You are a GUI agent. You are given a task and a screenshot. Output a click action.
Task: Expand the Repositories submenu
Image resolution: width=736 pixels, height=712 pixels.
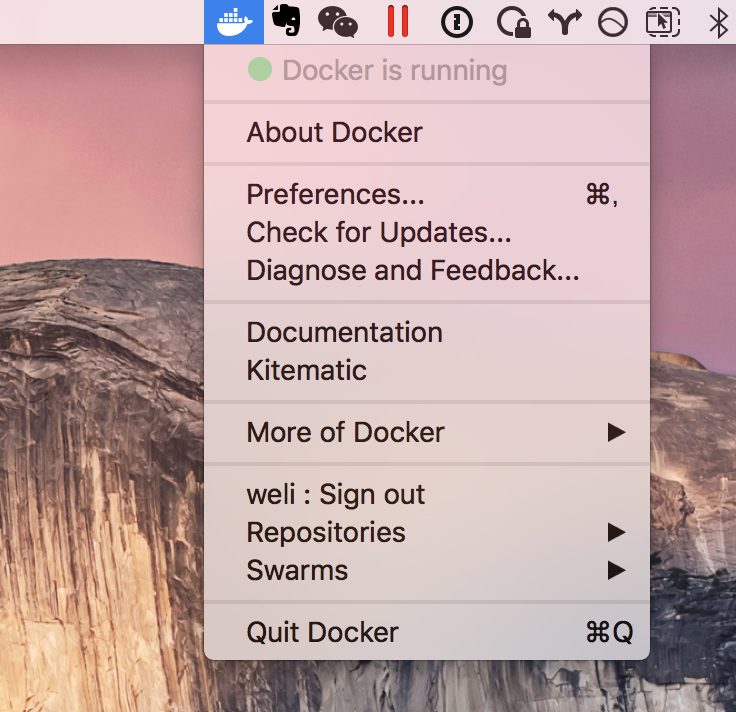[x=427, y=532]
